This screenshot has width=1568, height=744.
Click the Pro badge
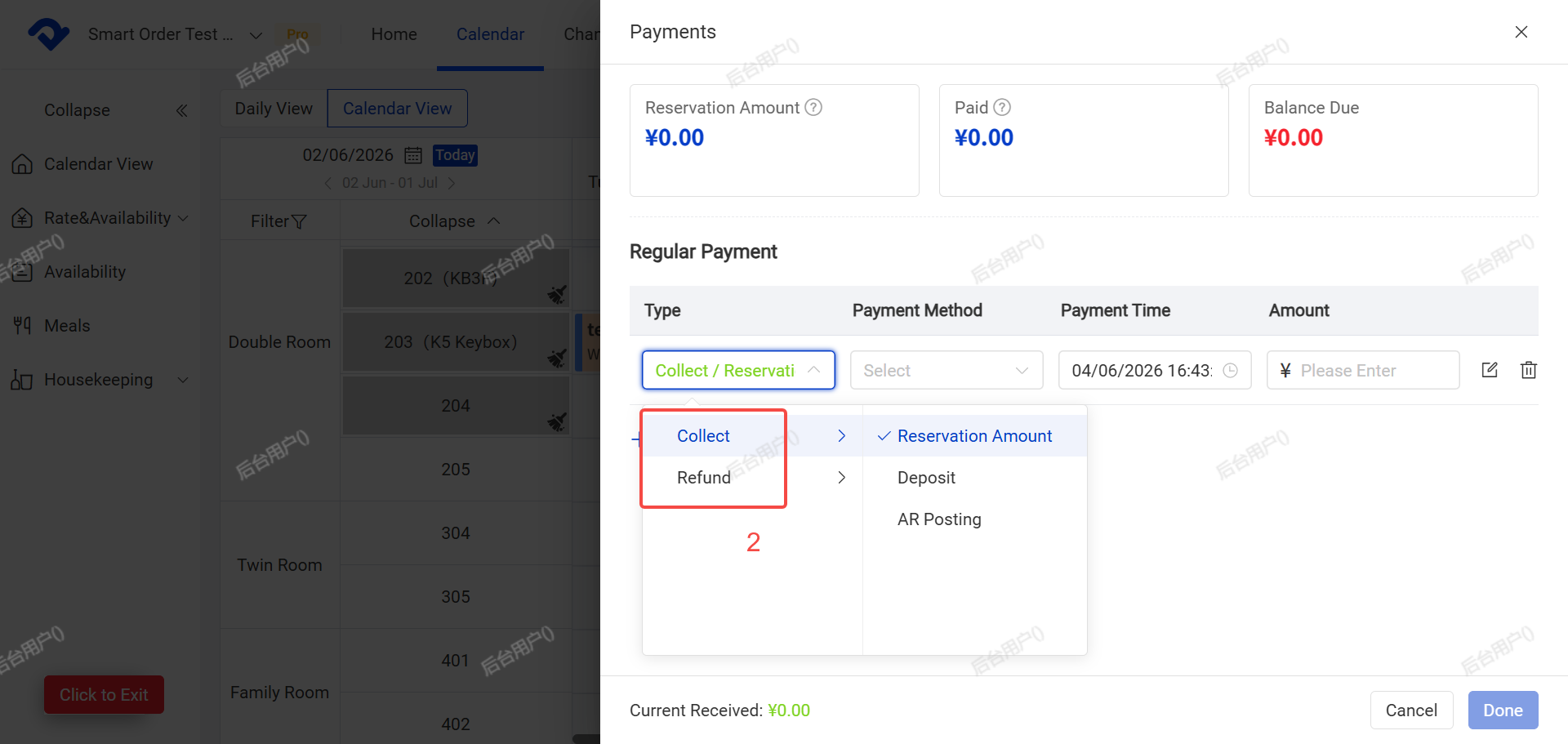tap(297, 34)
